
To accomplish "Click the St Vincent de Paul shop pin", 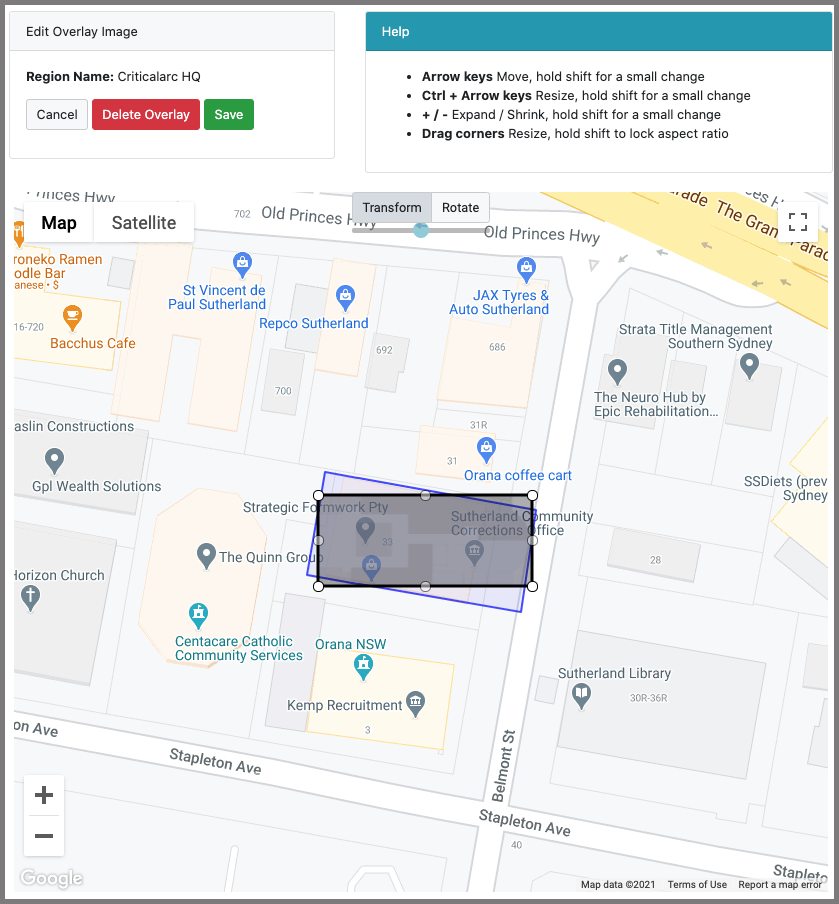I will 242,265.
